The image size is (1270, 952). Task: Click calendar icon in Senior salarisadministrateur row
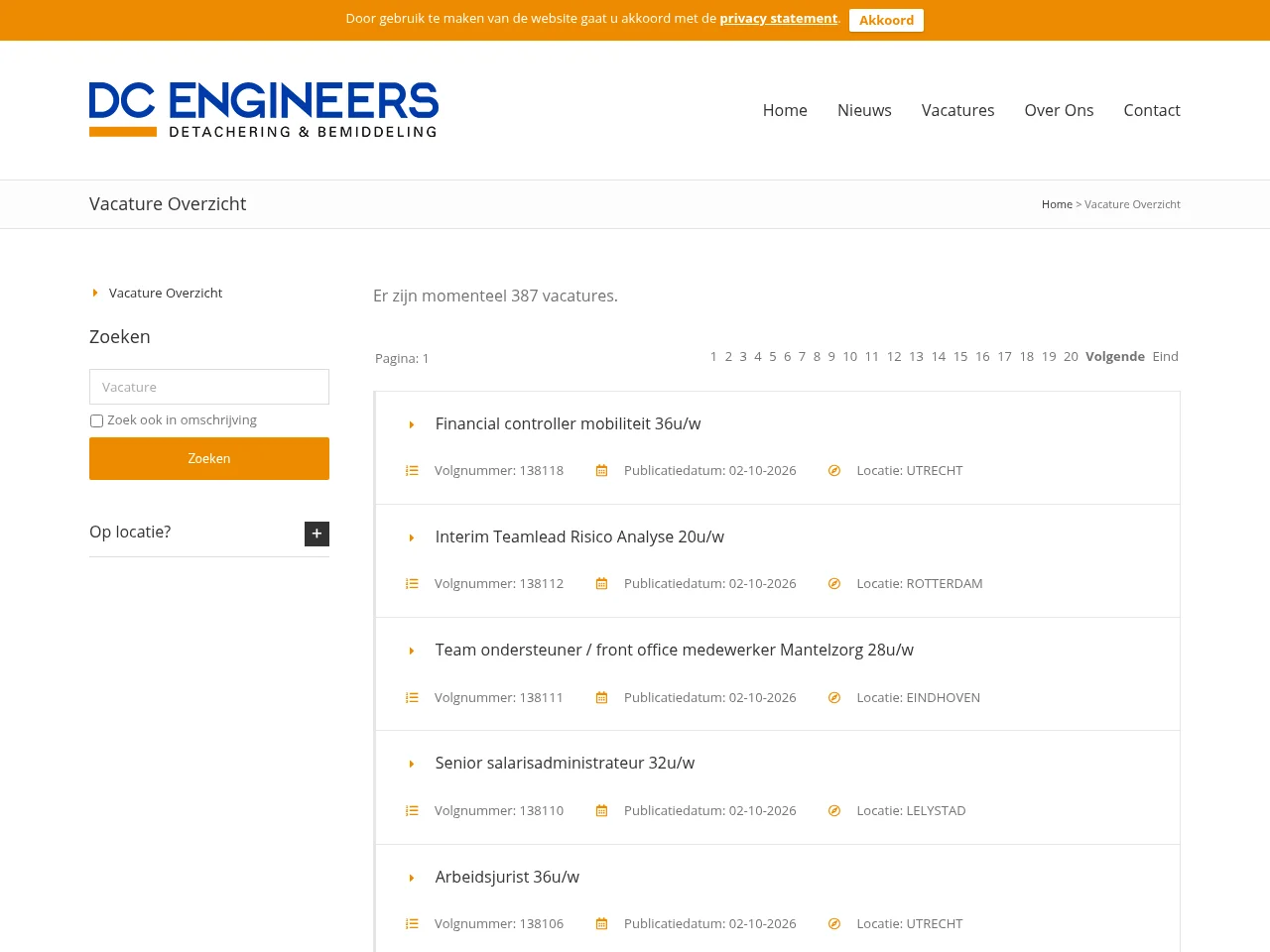[601, 811]
